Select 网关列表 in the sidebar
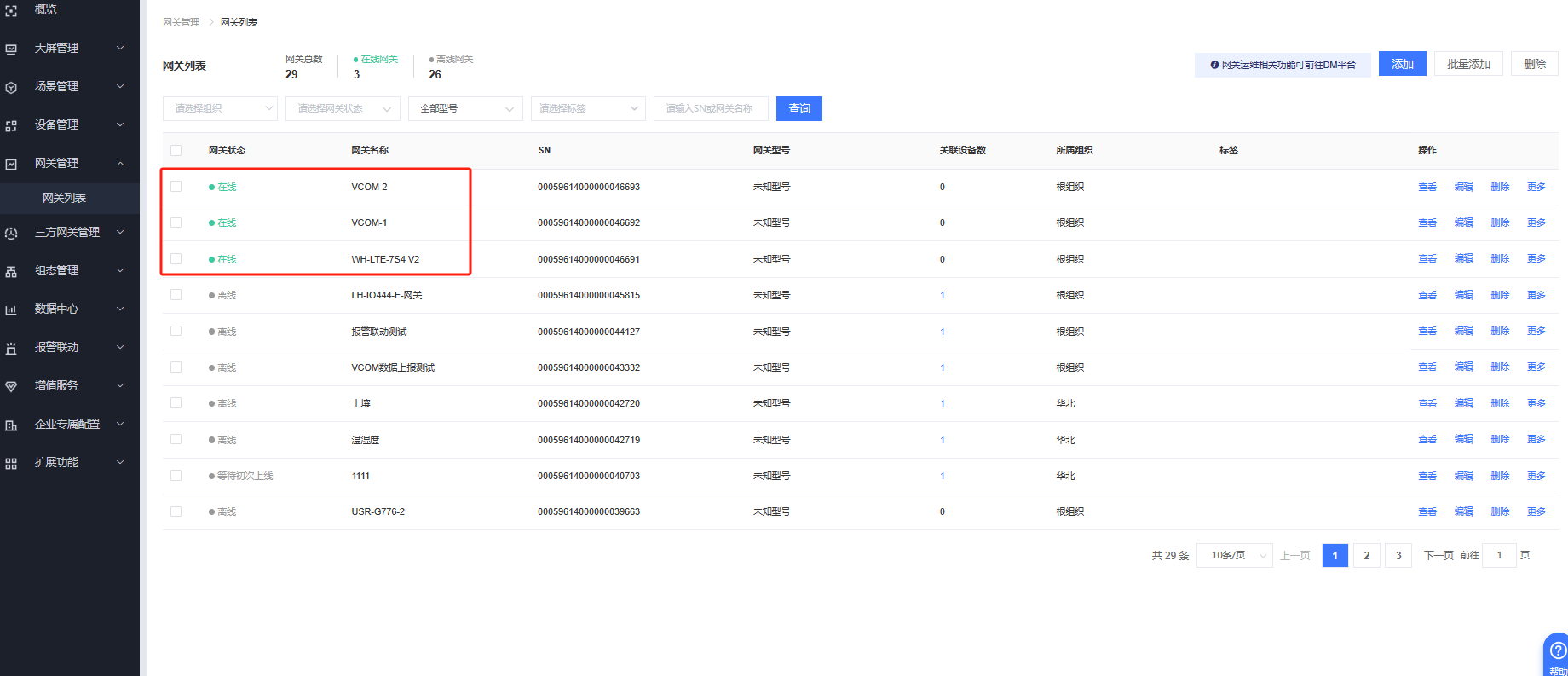1568x676 pixels. point(65,198)
